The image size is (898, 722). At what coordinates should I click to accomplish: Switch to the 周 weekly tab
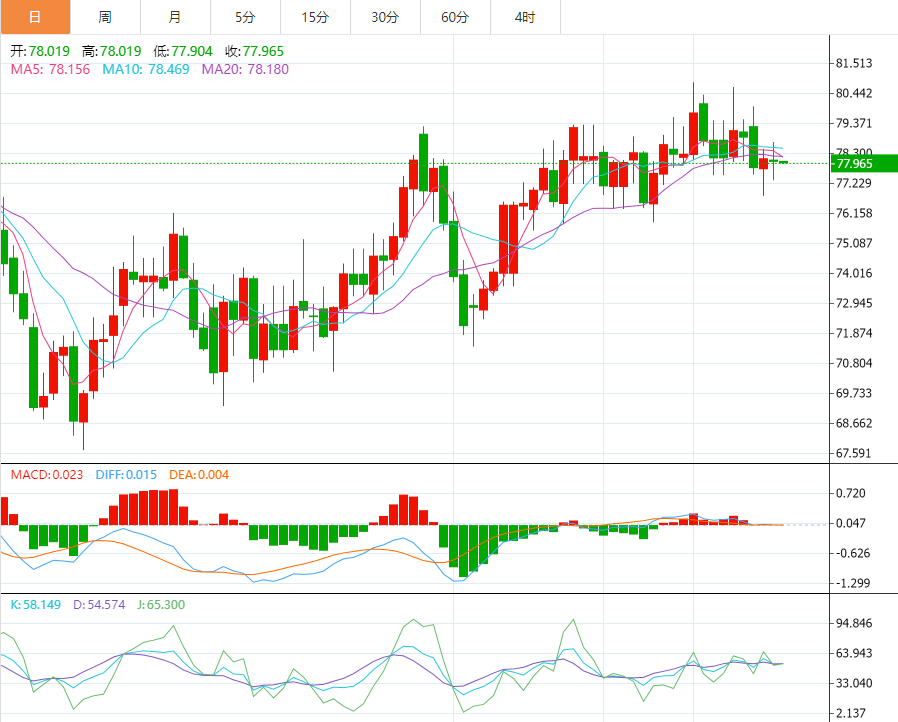click(x=105, y=17)
